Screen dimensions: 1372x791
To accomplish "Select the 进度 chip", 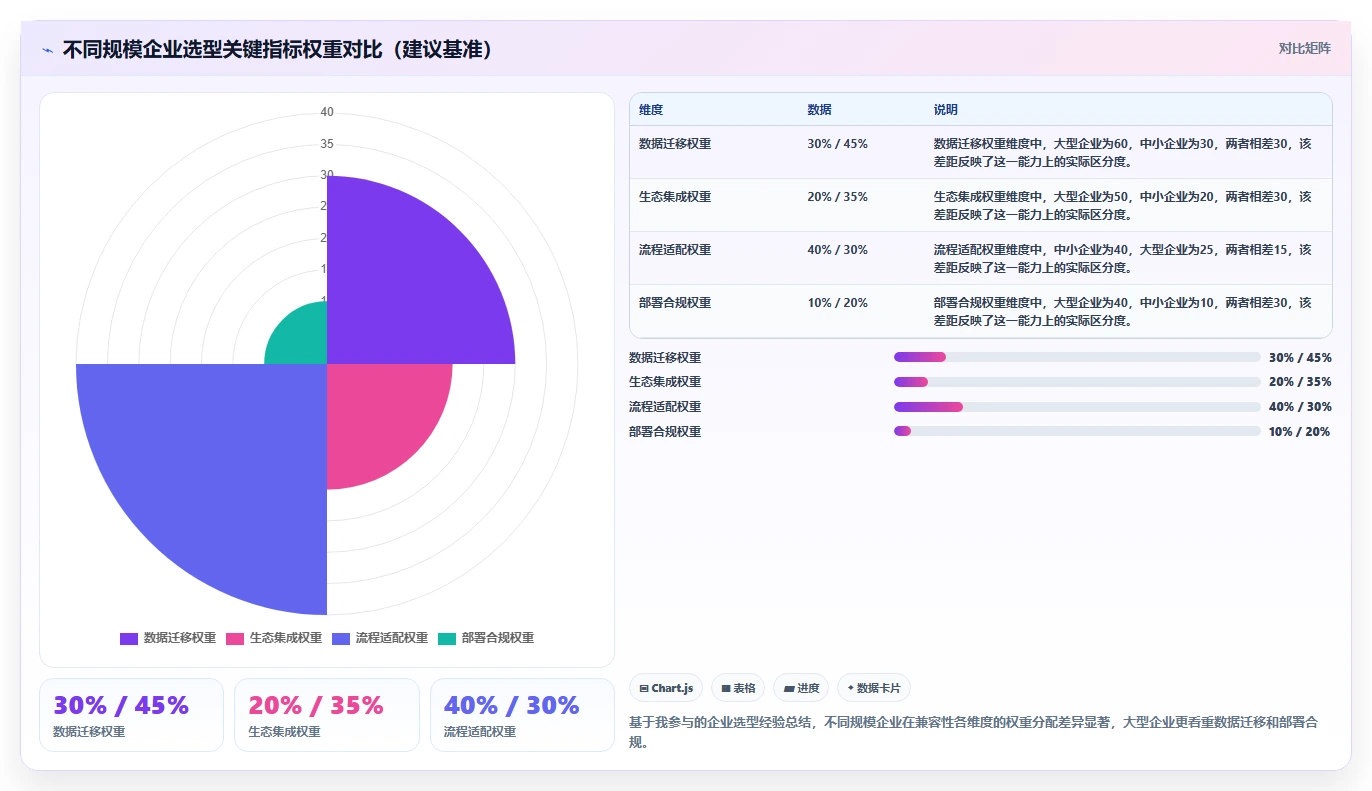I will (801, 688).
